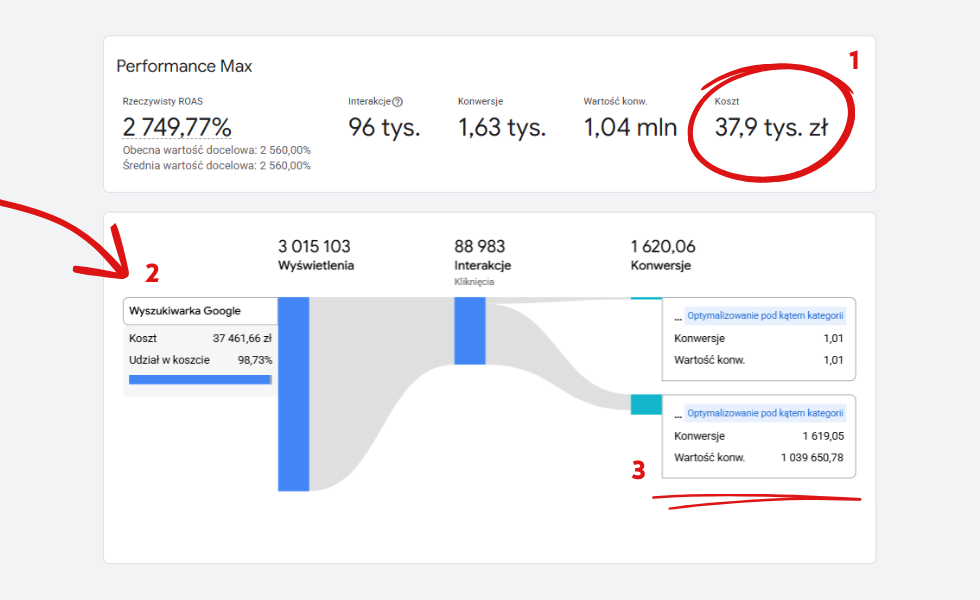Click the upper teal Konwersje segment
Screen dimensions: 980x600
pos(646,298)
